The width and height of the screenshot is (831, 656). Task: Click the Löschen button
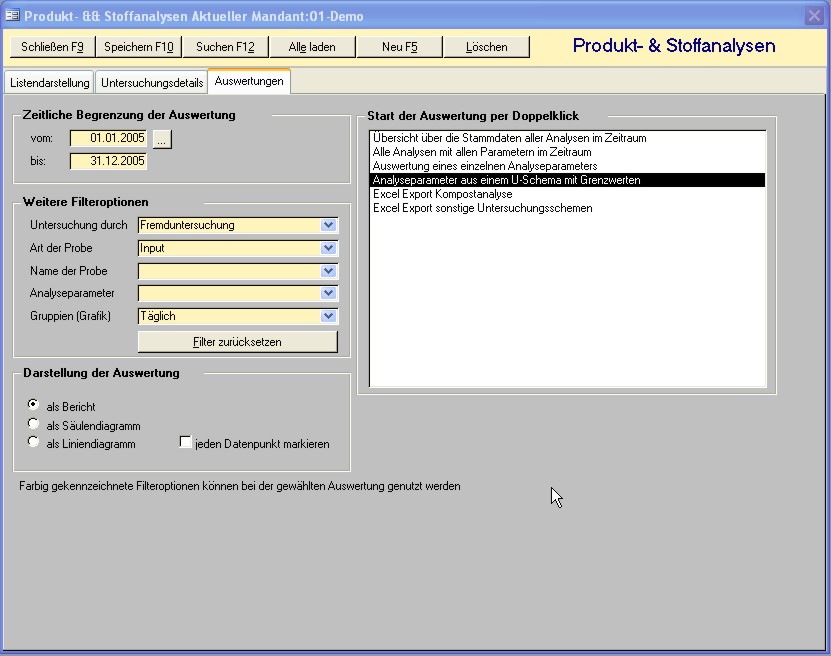coord(486,47)
